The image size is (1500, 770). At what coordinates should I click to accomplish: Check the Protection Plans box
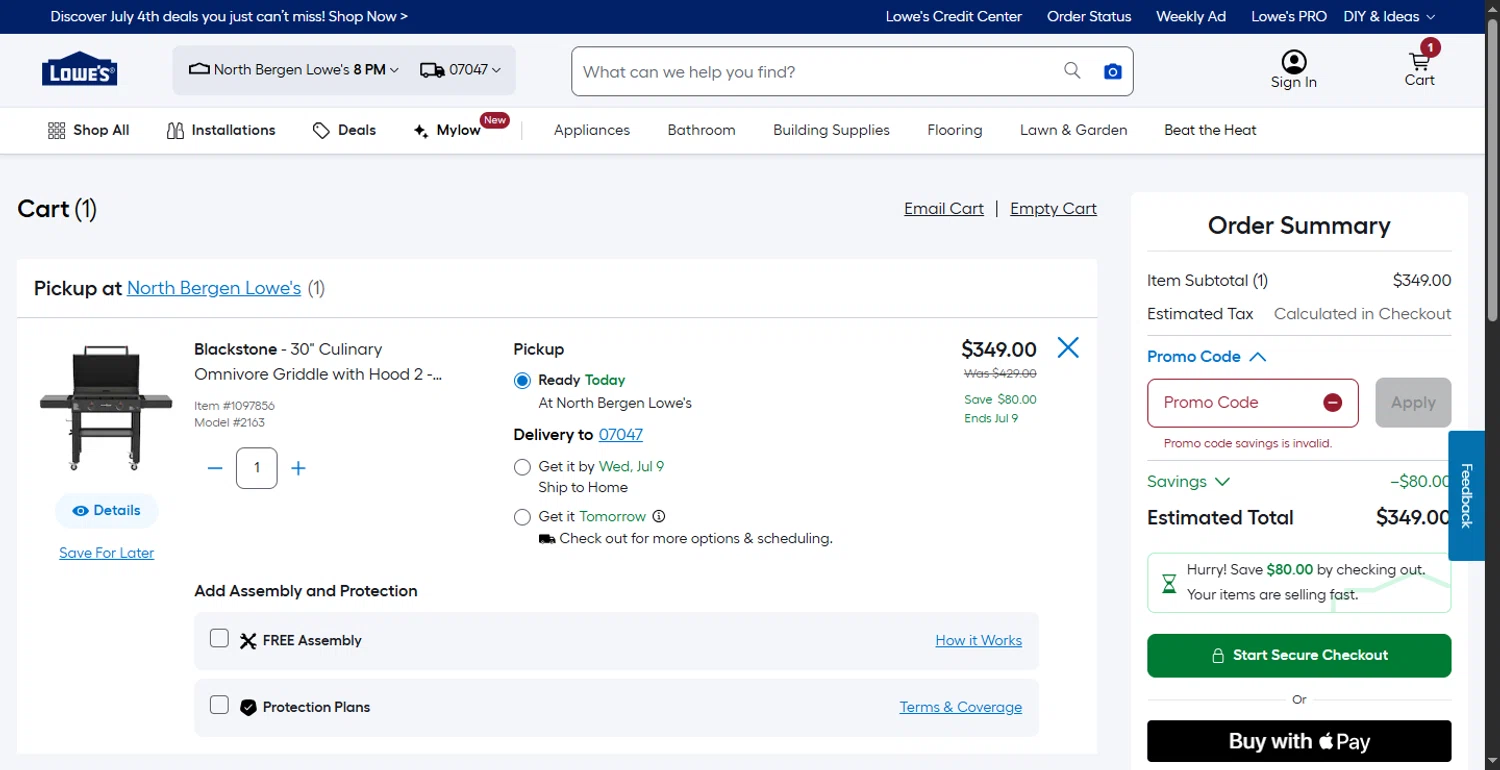(219, 705)
